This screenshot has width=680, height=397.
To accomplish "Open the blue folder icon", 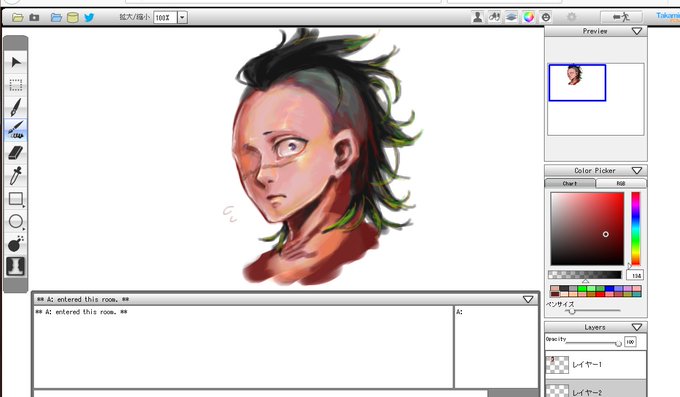I will [x=56, y=17].
